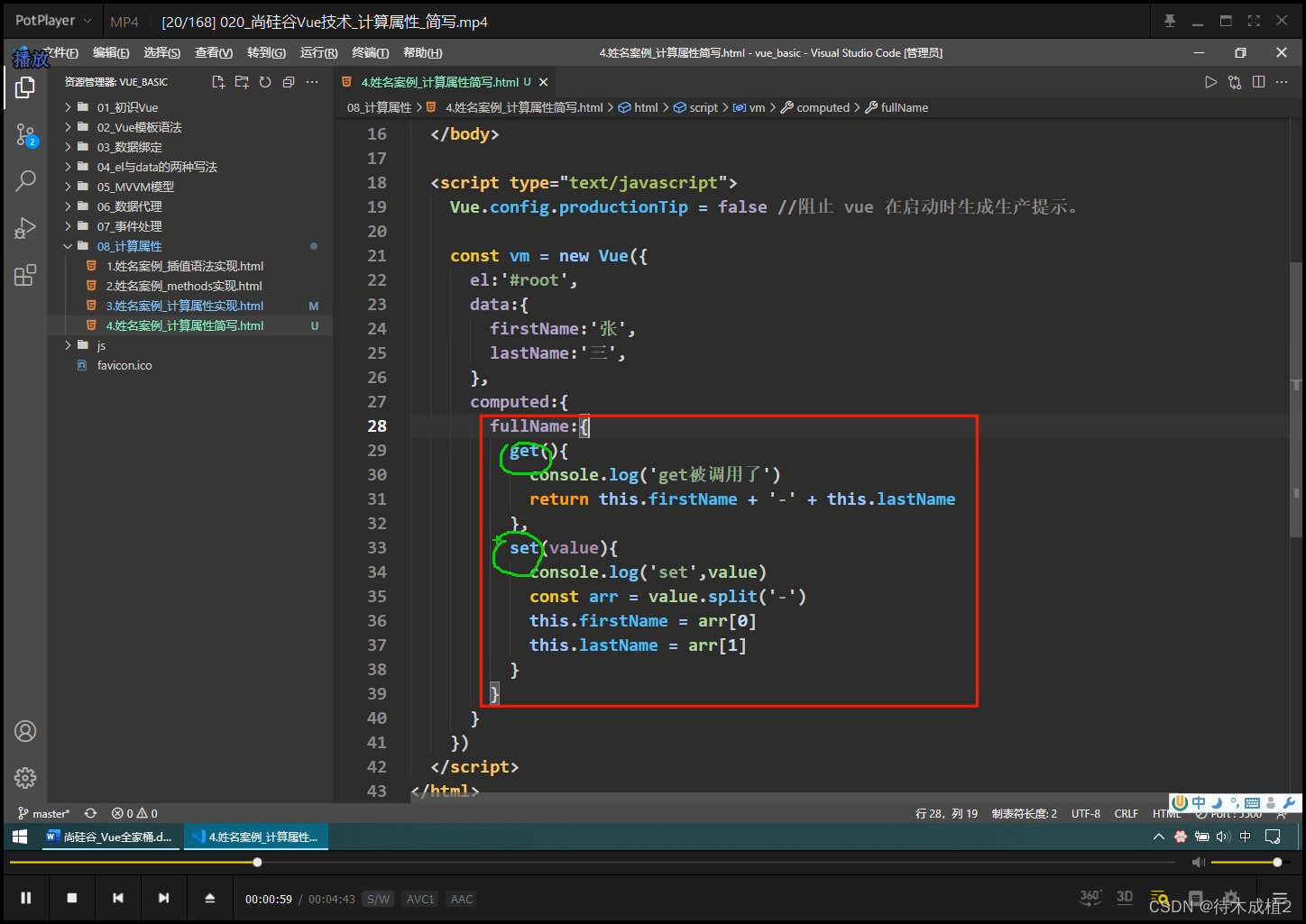Open 1.姓名案例_插值语法实现.html file
Screen dimensions: 1306x924
(185, 266)
